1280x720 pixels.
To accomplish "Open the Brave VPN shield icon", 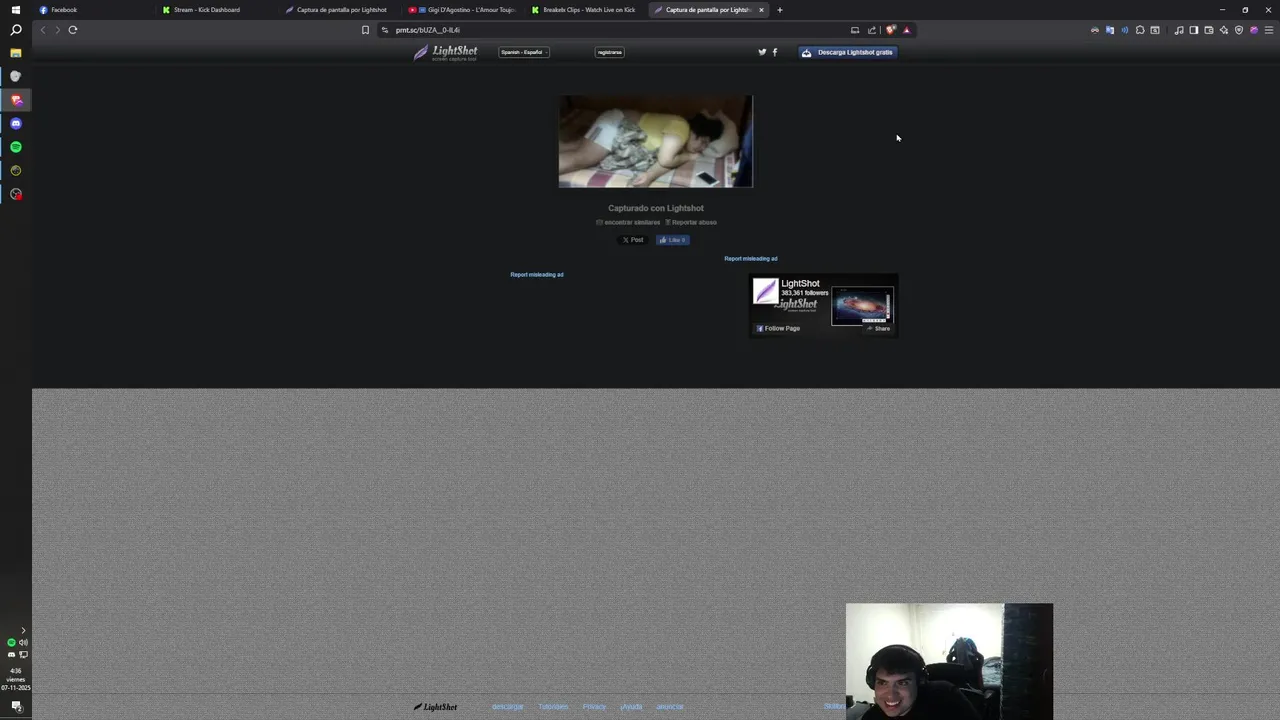I will tap(1239, 30).
